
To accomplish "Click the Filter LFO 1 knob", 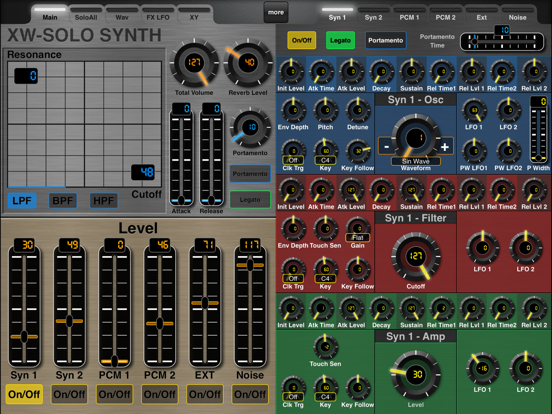I will point(483,248).
